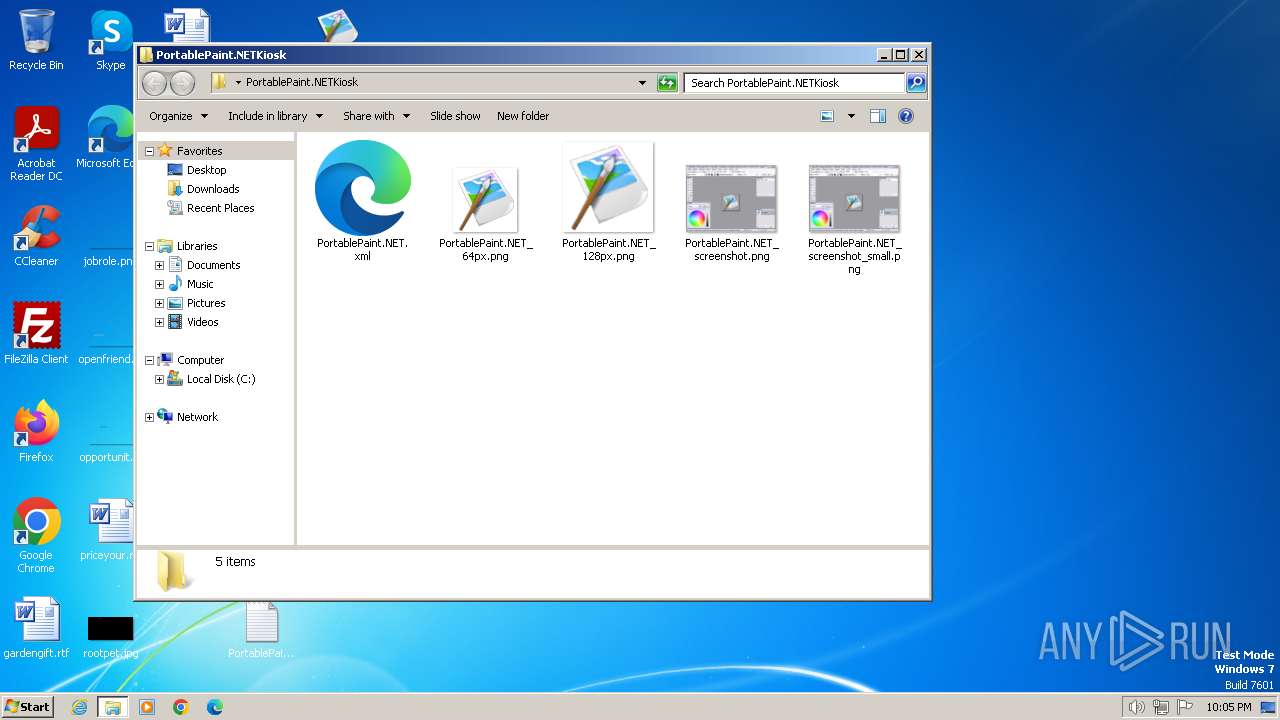The height and width of the screenshot is (720, 1280).
Task: Click the Start button
Action: [28, 706]
